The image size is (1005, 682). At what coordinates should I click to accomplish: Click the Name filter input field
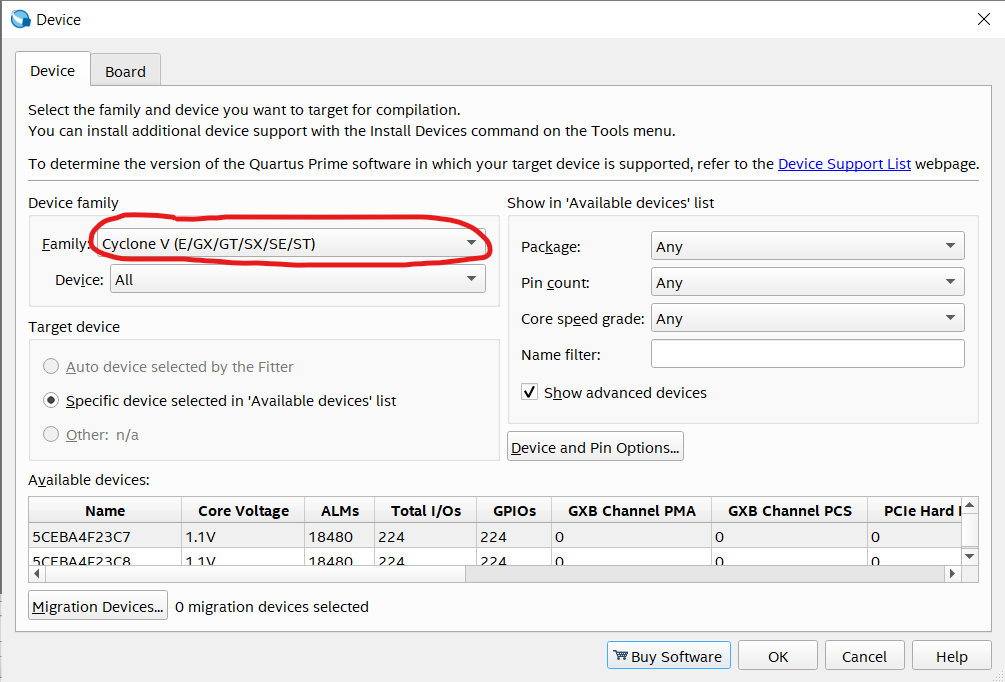coord(808,354)
